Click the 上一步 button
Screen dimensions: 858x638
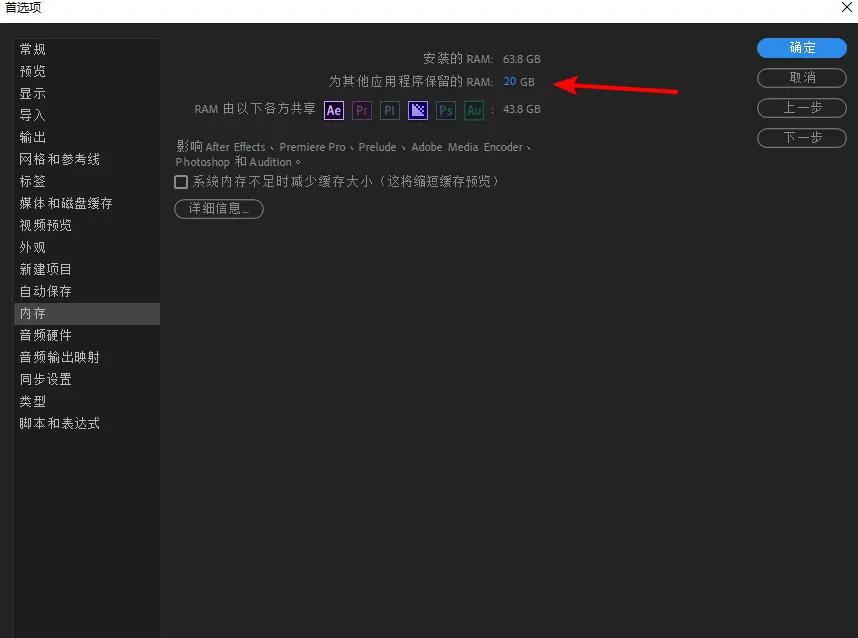pos(800,107)
